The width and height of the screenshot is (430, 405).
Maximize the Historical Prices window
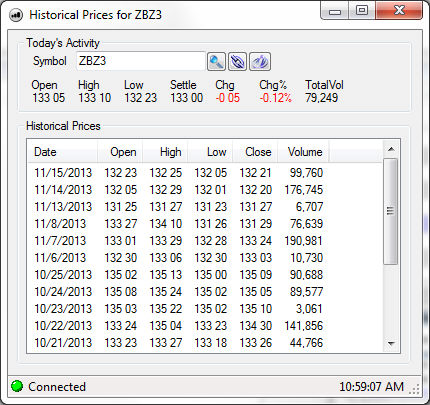click(x=362, y=11)
